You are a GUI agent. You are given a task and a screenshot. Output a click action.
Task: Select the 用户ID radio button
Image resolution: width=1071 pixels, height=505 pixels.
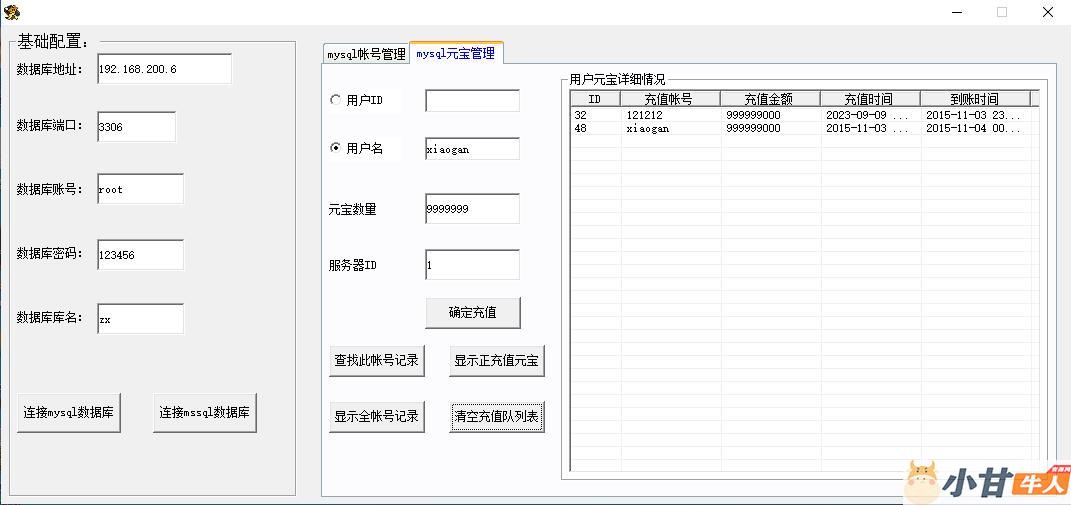[336, 100]
